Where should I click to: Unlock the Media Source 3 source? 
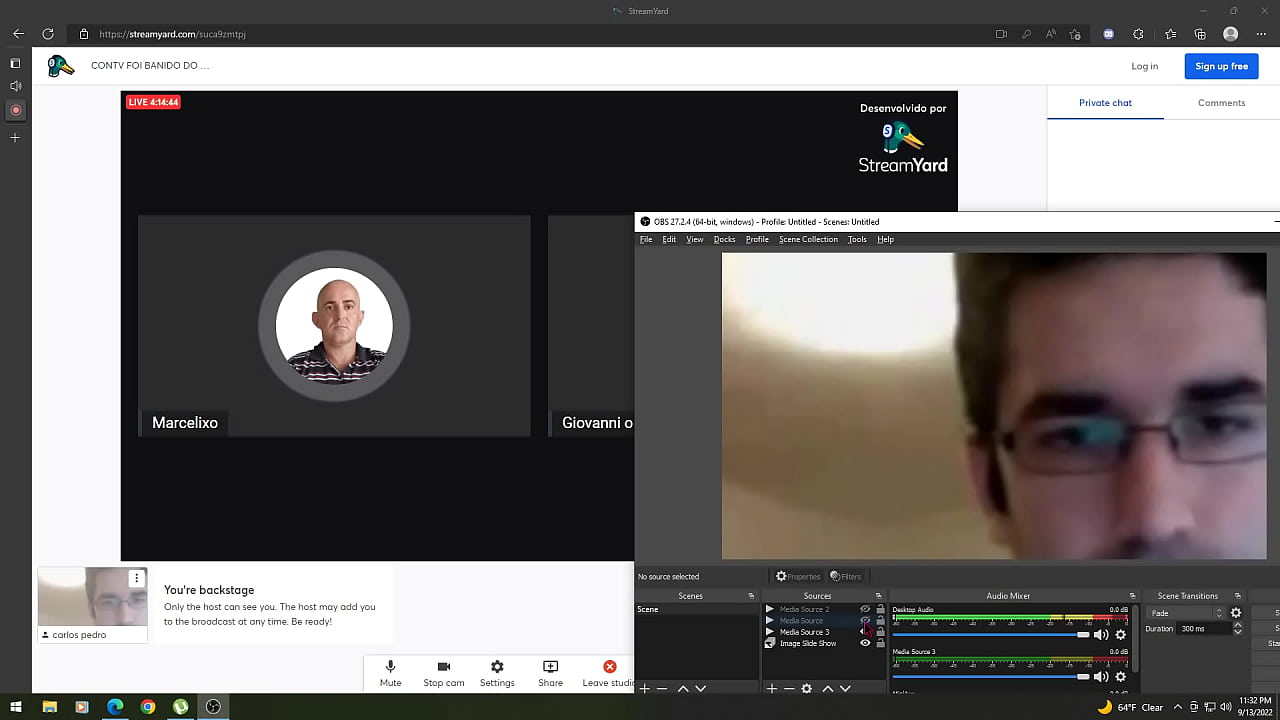[x=880, y=632]
